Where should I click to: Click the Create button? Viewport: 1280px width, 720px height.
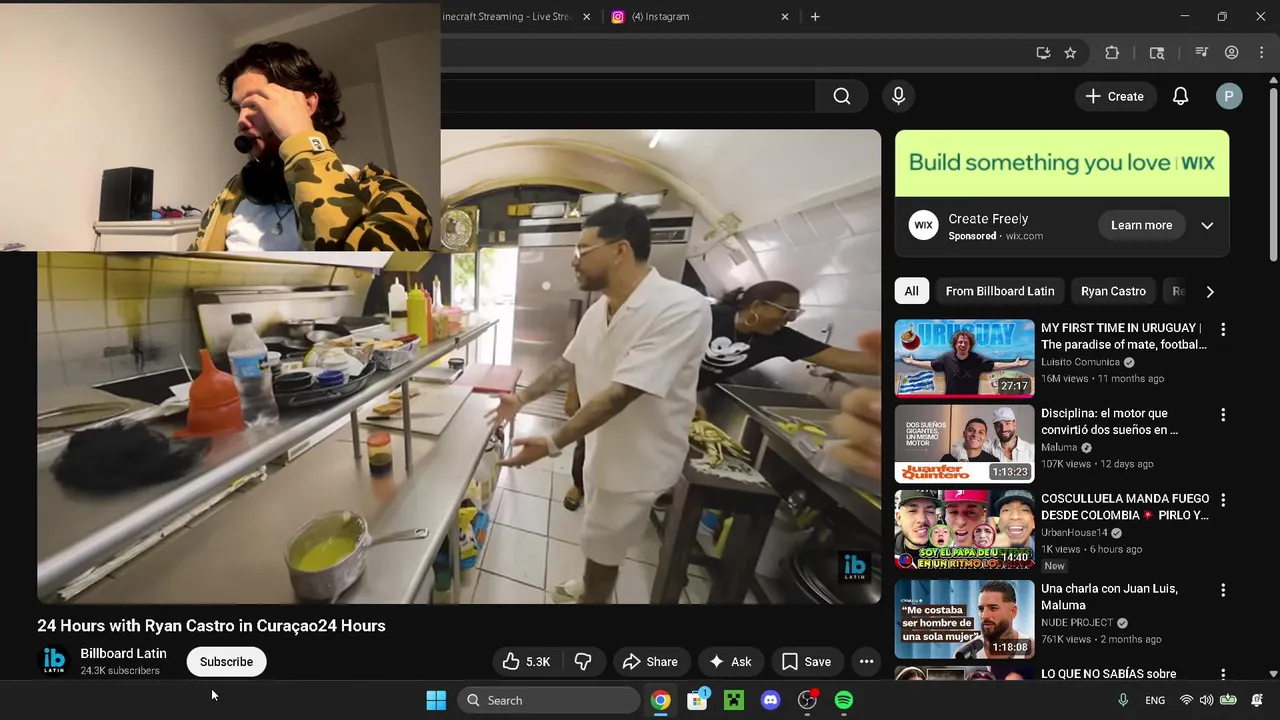pyautogui.click(x=1114, y=96)
